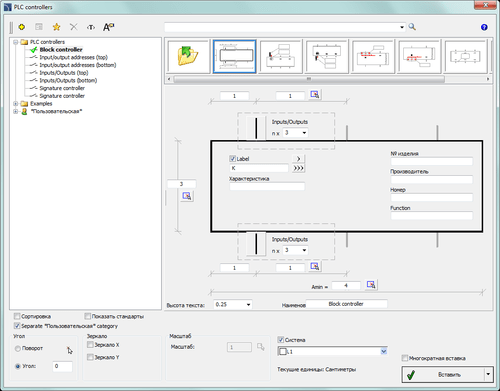Click the T text toolbar icon
Viewport: 500px width, 391px height.
coord(91,27)
